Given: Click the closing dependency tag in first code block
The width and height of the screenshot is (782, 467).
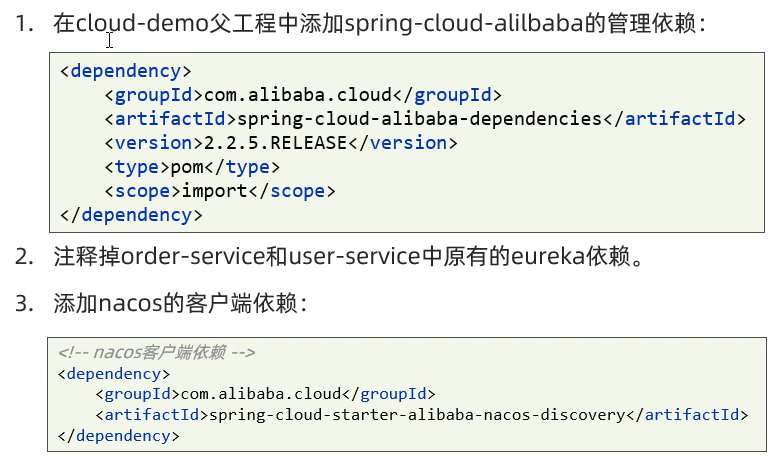Looking at the screenshot, I should click(x=131, y=215).
